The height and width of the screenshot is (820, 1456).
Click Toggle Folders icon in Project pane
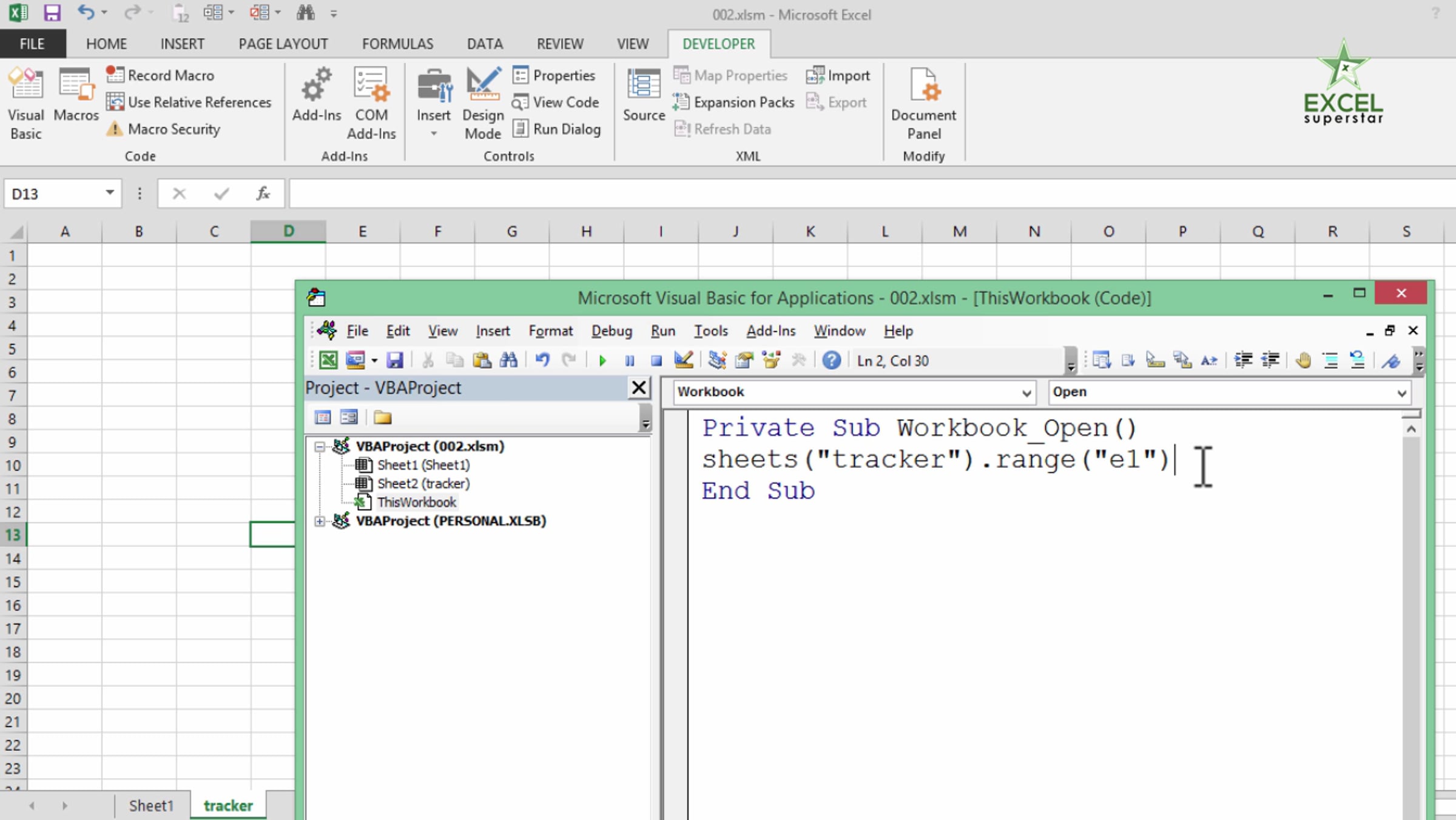382,418
